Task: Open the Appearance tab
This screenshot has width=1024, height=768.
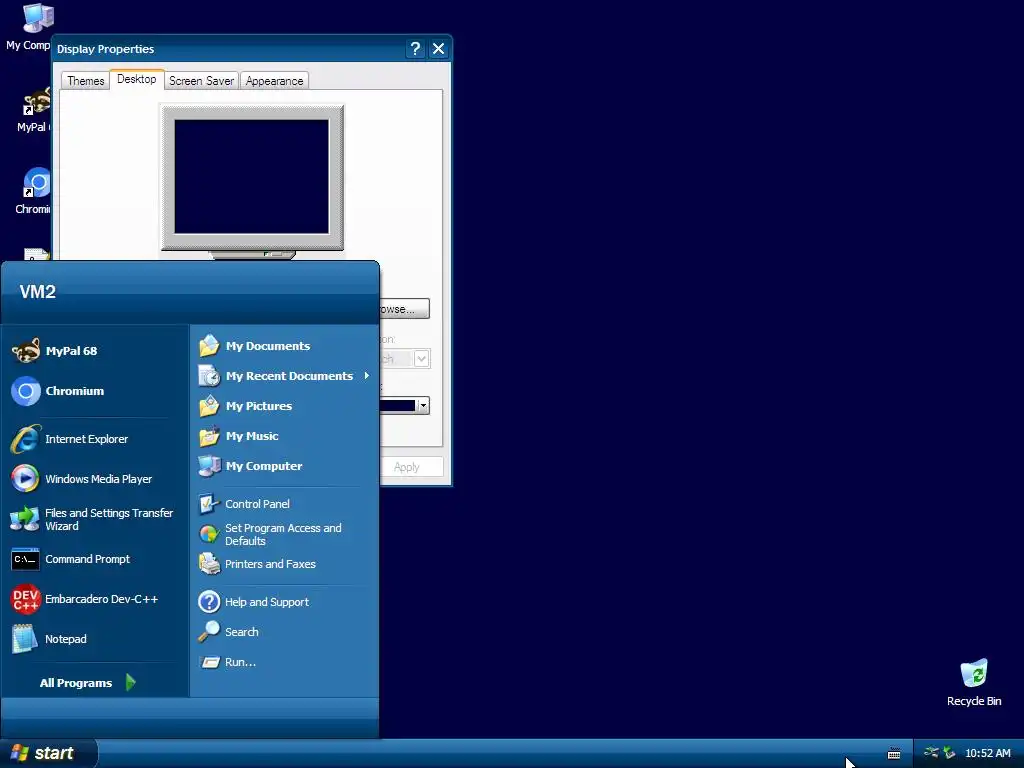Action: coord(274,81)
